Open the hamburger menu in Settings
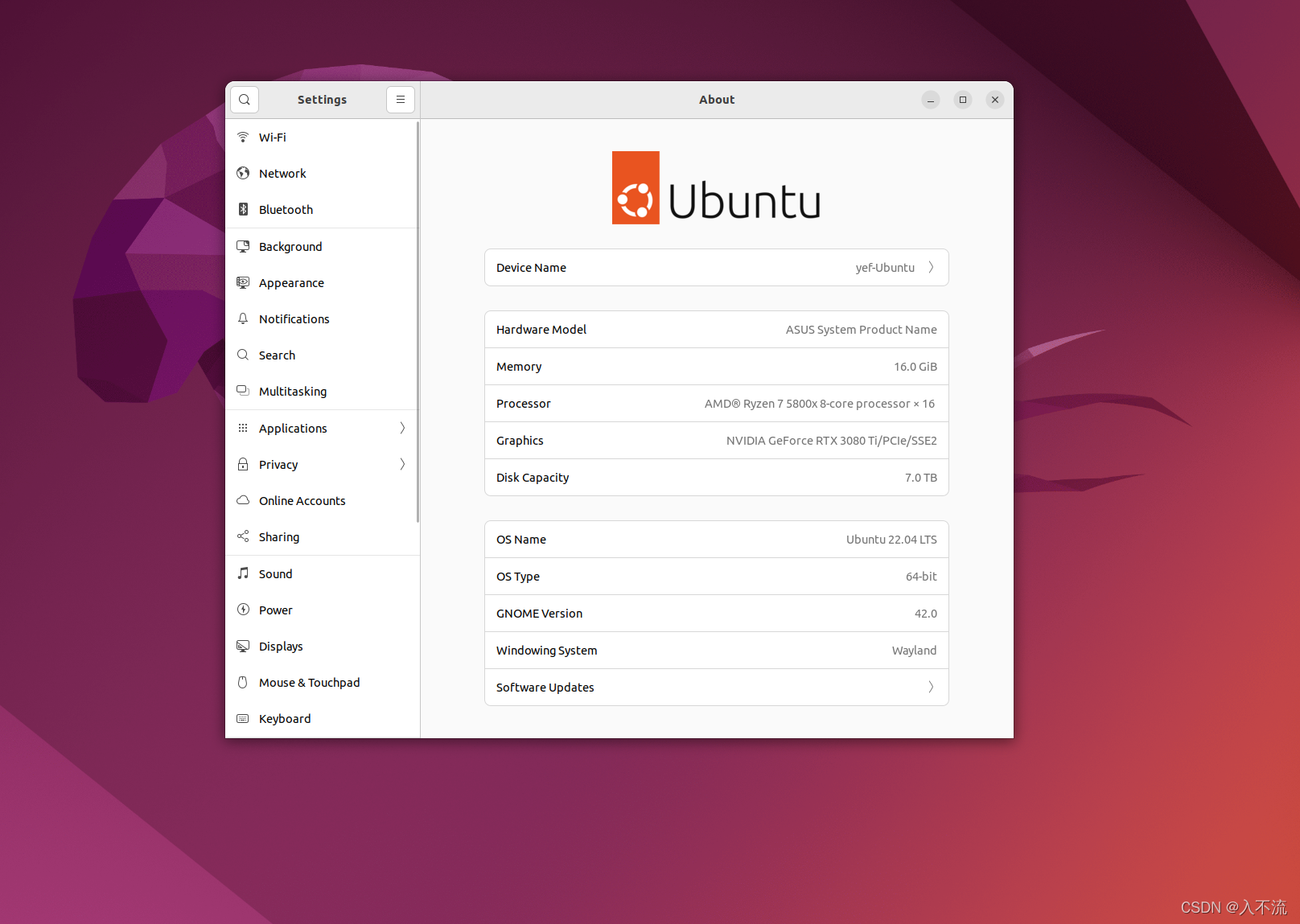Image resolution: width=1300 pixels, height=924 pixels. click(x=401, y=99)
